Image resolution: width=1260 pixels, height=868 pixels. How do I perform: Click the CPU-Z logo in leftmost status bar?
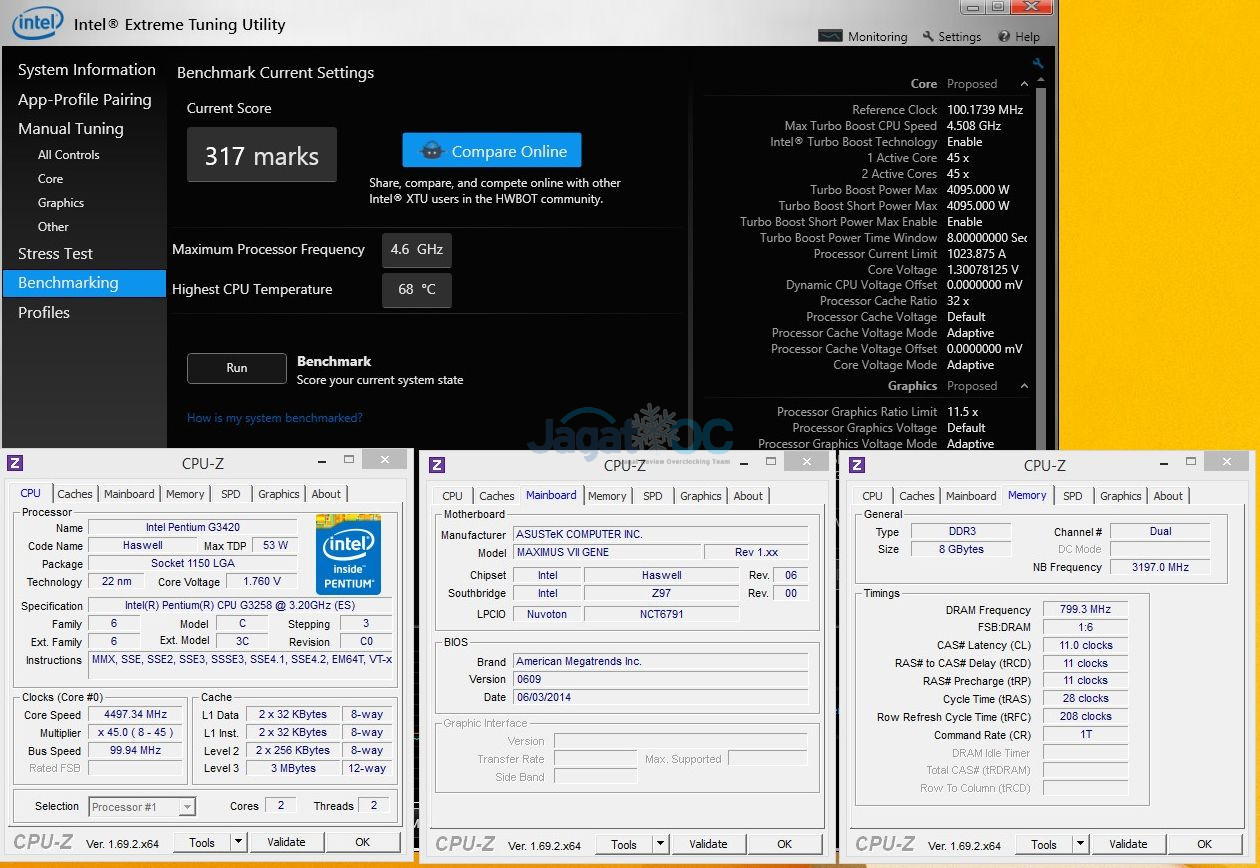(43, 843)
